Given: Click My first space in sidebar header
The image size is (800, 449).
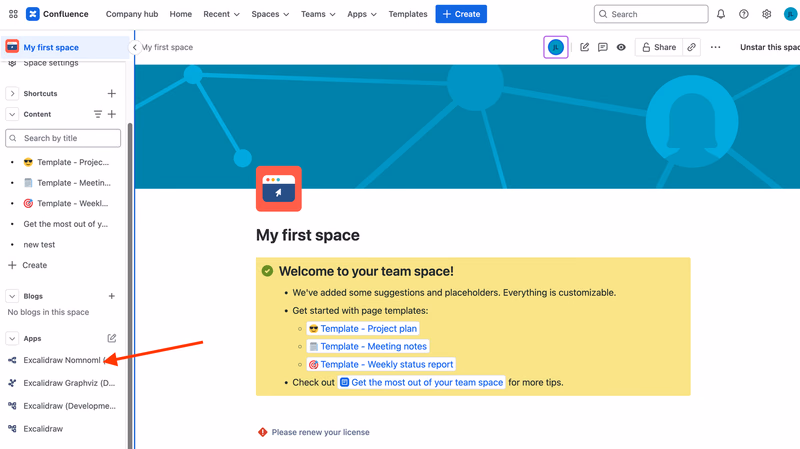Looking at the screenshot, I should tap(51, 47).
